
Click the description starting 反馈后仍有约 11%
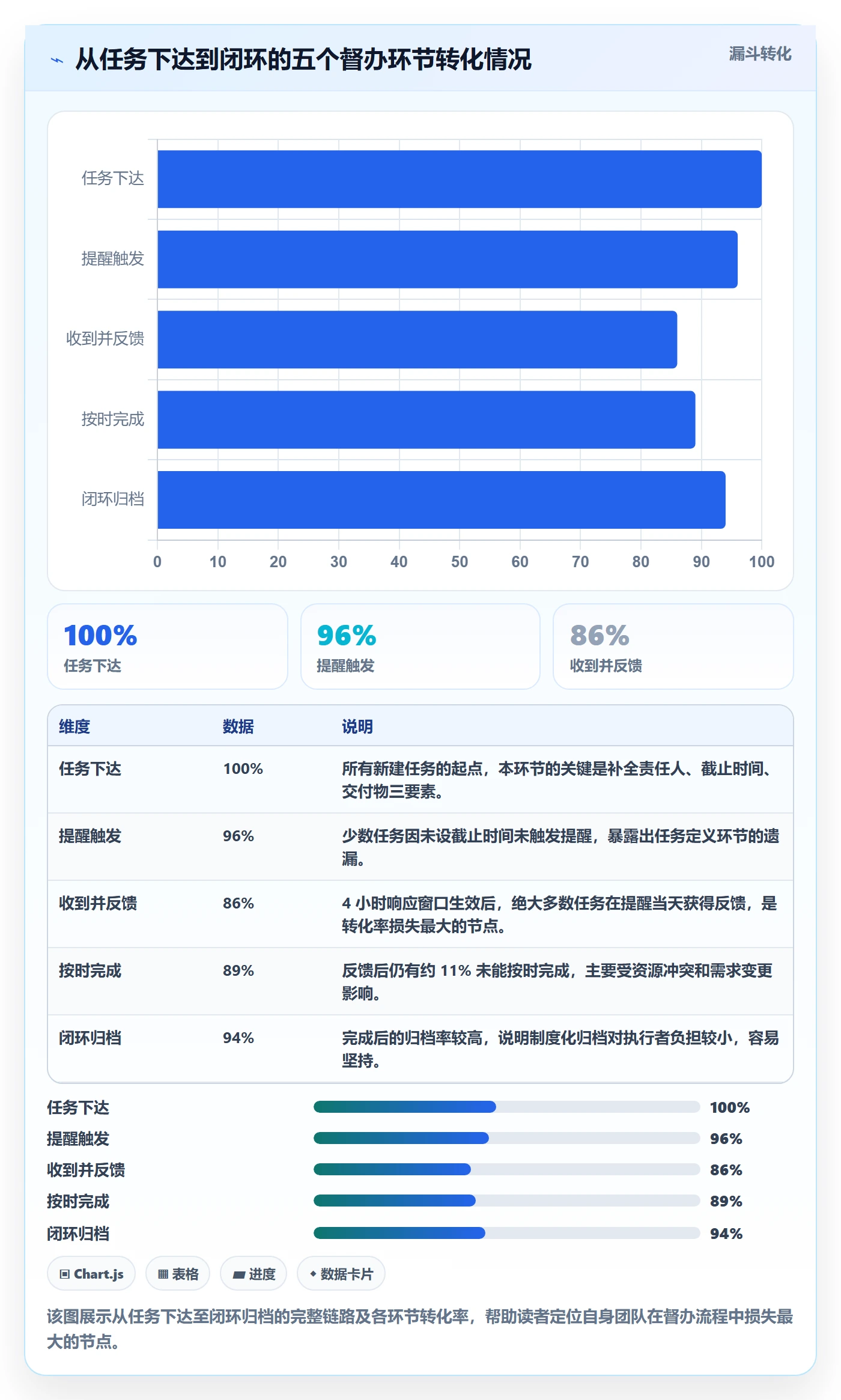click(x=557, y=982)
